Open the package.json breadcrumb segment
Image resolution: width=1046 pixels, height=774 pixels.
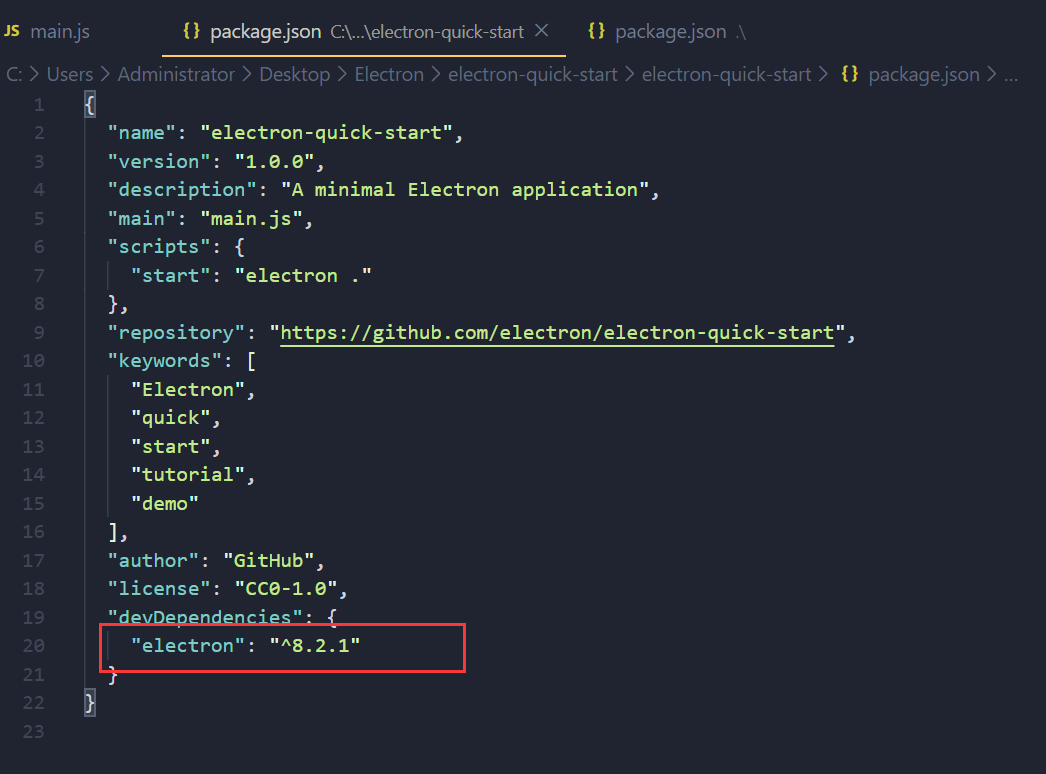point(924,74)
